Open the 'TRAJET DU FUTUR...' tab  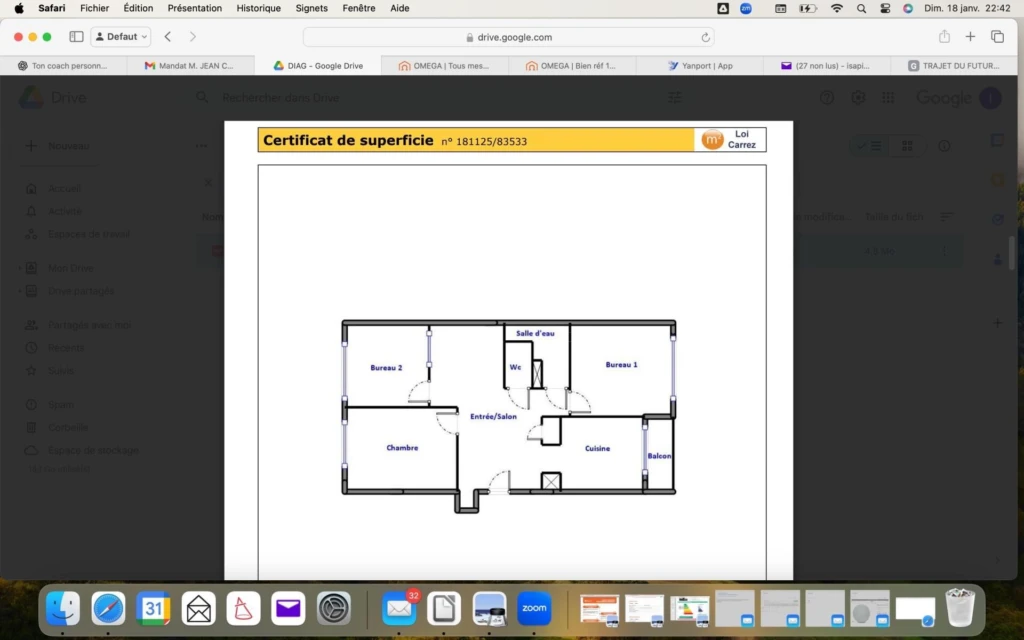pos(953,65)
